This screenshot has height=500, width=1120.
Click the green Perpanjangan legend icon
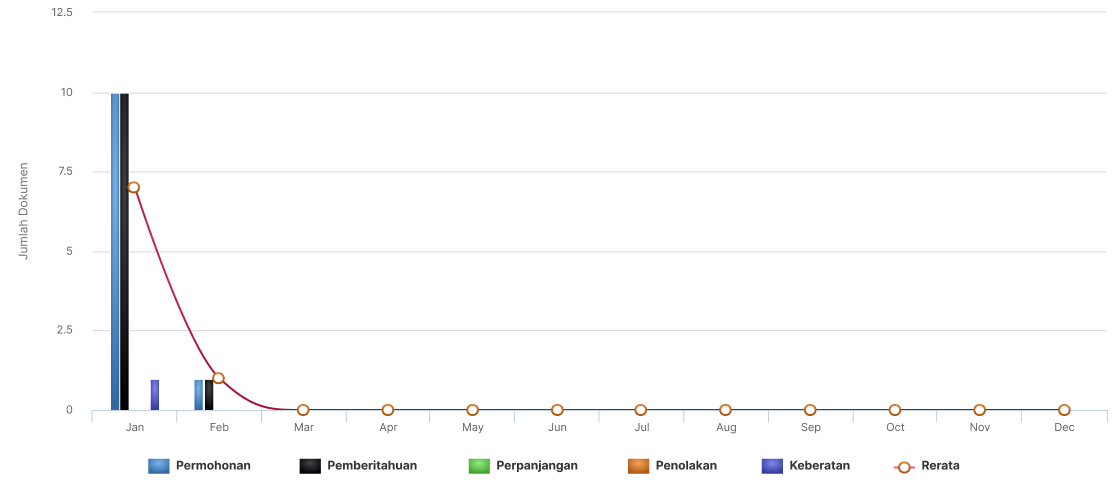tap(479, 466)
